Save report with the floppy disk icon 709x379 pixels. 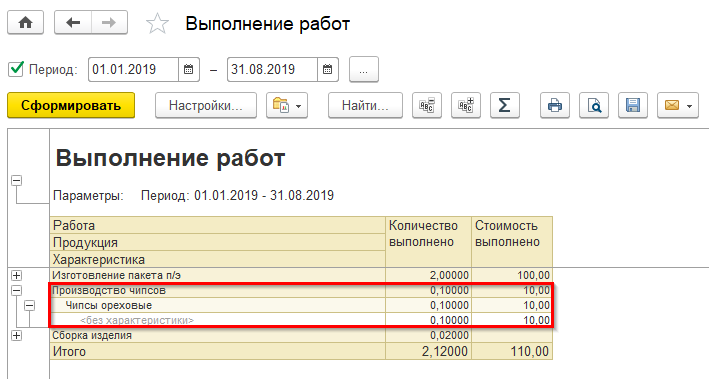[x=633, y=105]
